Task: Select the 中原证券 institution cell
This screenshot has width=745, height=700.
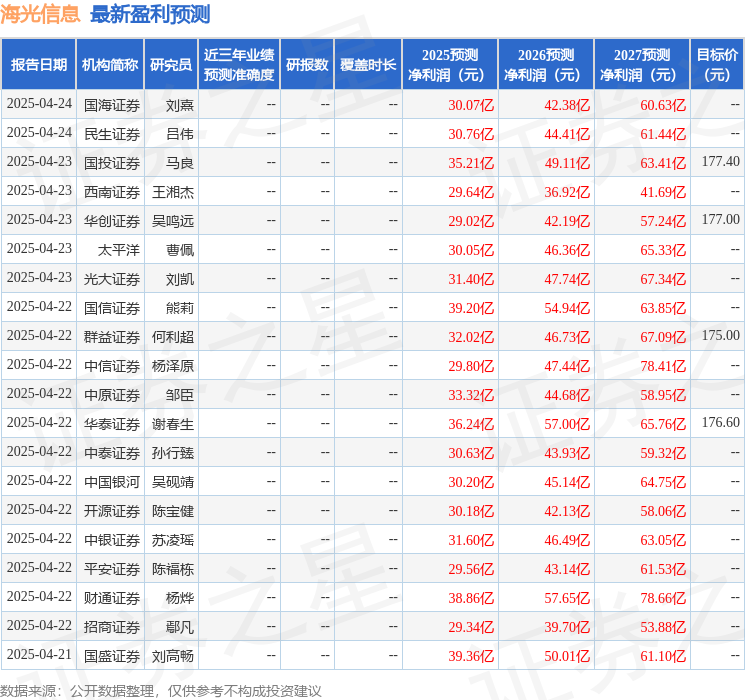Action: pyautogui.click(x=112, y=395)
